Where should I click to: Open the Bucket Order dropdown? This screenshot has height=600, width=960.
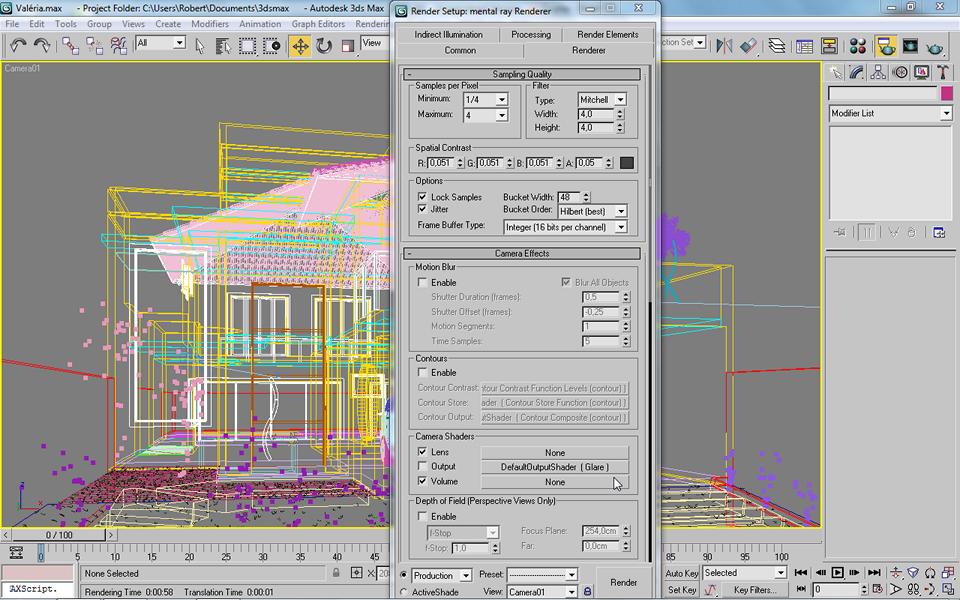tap(621, 210)
